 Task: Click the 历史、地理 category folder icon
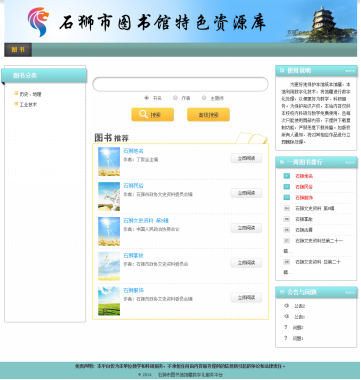click(x=16, y=94)
